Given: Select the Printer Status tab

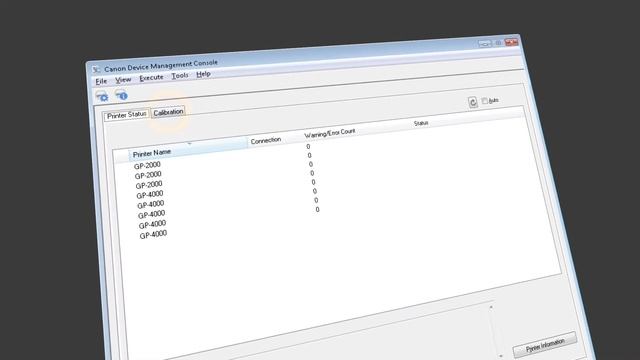Looking at the screenshot, I should tap(127, 115).
